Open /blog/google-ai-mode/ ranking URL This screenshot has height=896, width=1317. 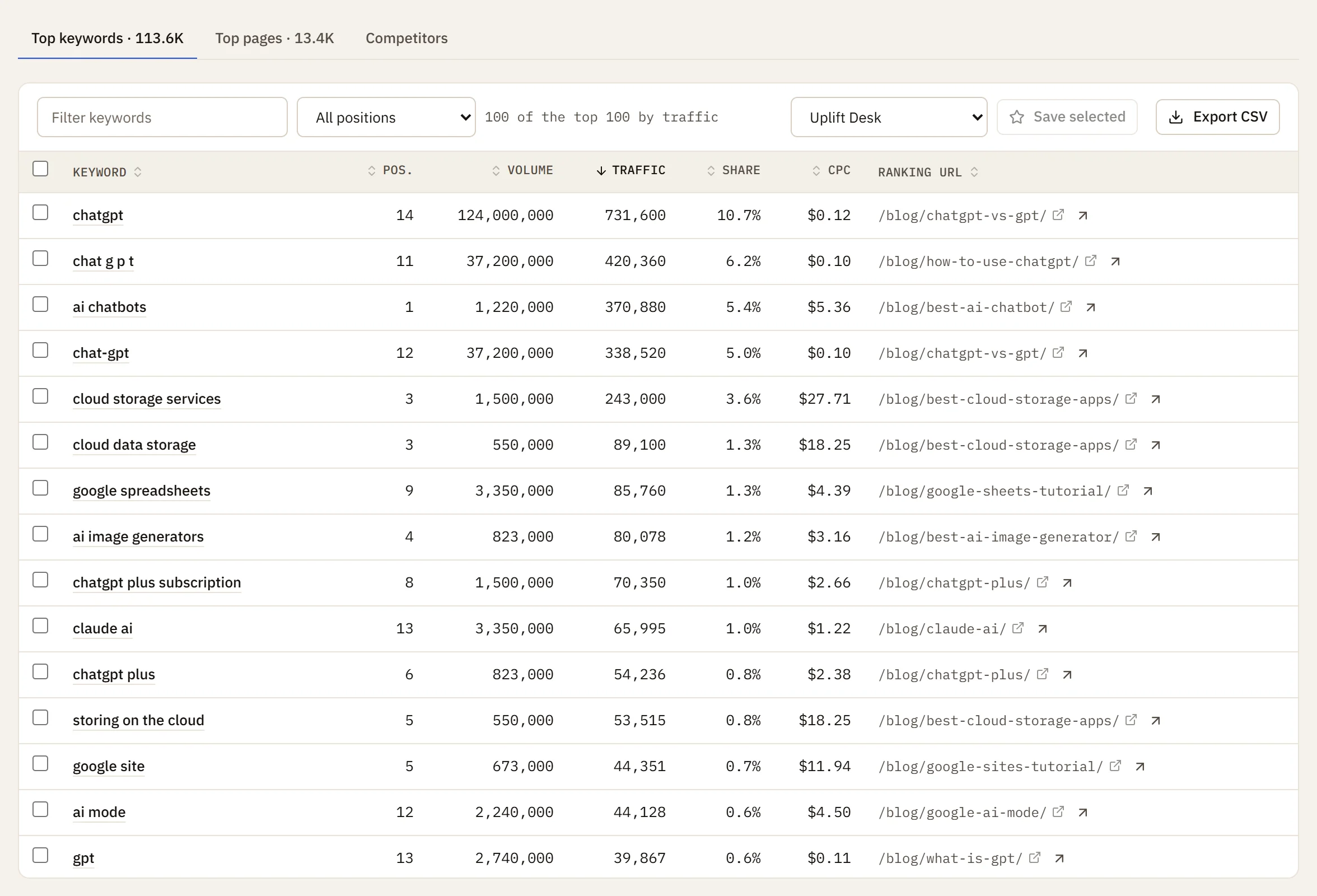pyautogui.click(x=961, y=813)
